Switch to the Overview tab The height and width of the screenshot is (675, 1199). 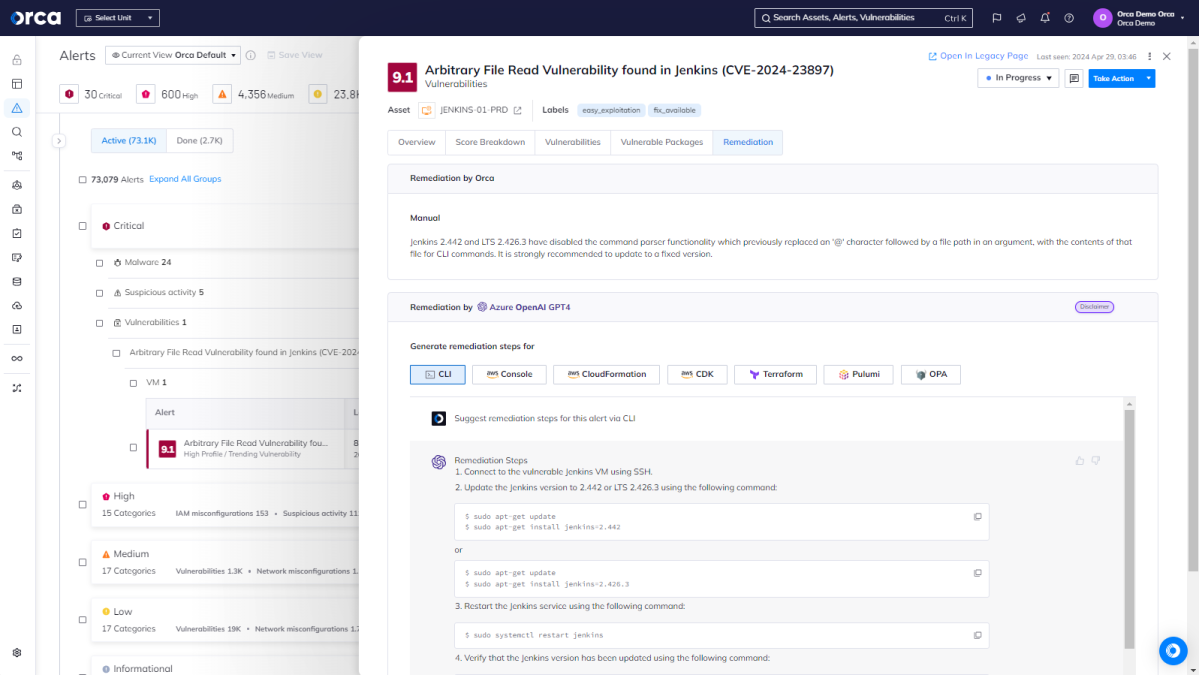tap(417, 142)
